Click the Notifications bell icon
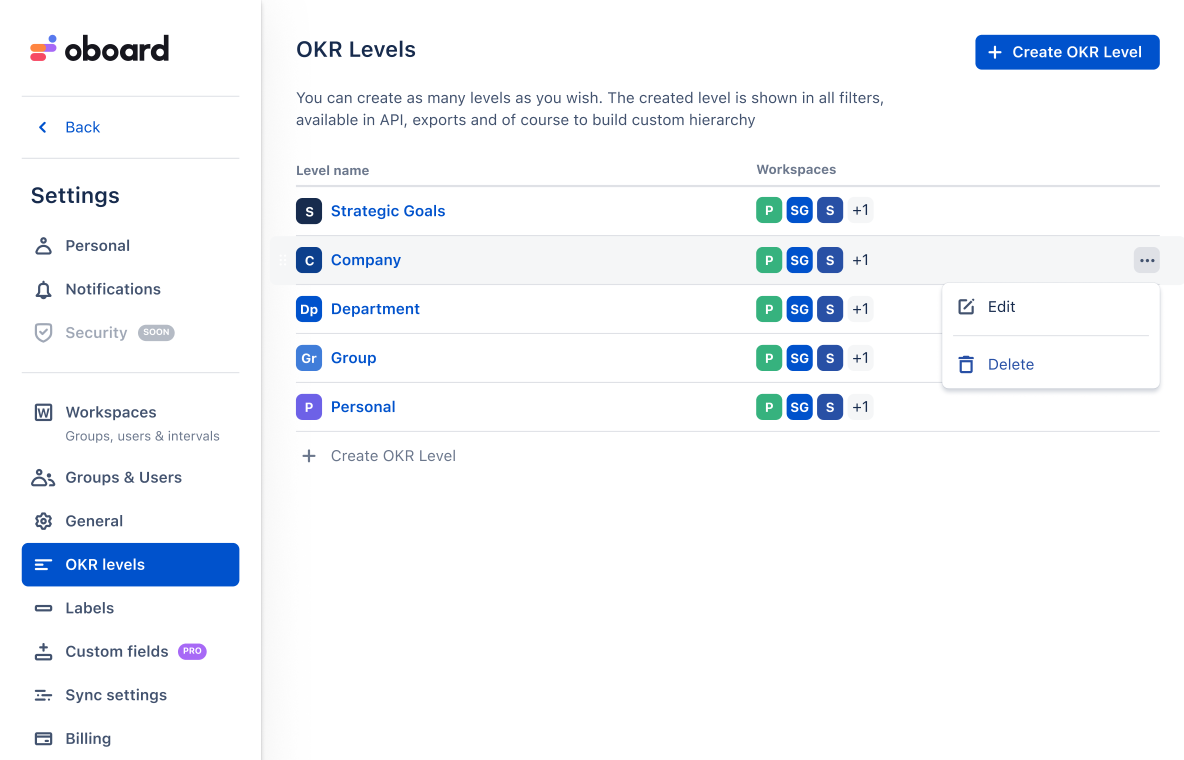This screenshot has height=760, width=1184. coord(44,289)
